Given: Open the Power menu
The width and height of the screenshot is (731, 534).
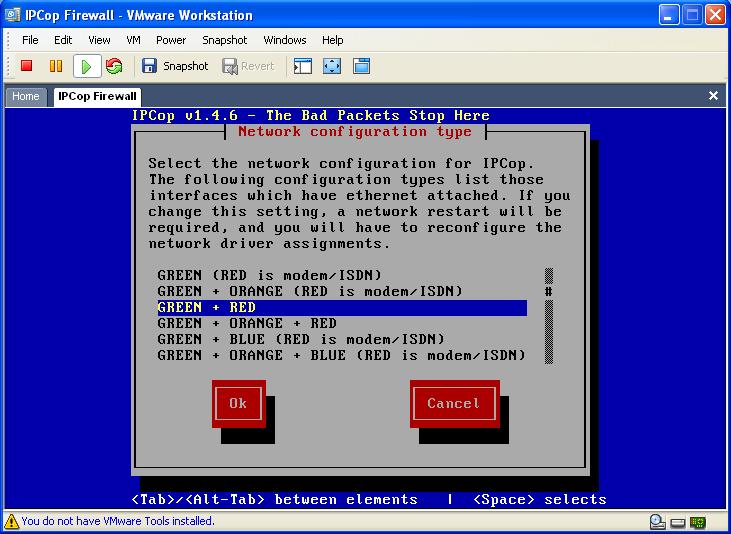Looking at the screenshot, I should pos(171,40).
